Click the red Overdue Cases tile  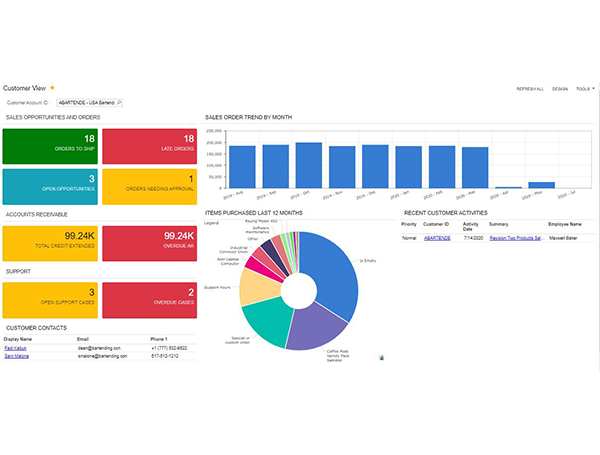148,299
